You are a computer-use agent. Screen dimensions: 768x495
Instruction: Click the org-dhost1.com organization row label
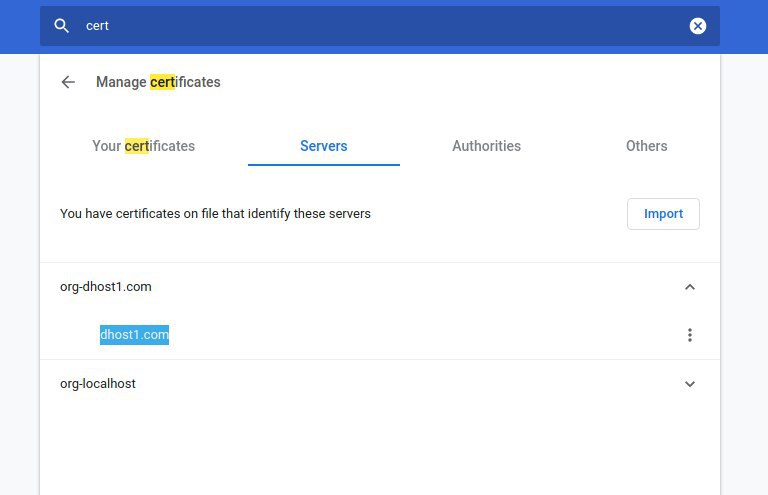point(106,287)
